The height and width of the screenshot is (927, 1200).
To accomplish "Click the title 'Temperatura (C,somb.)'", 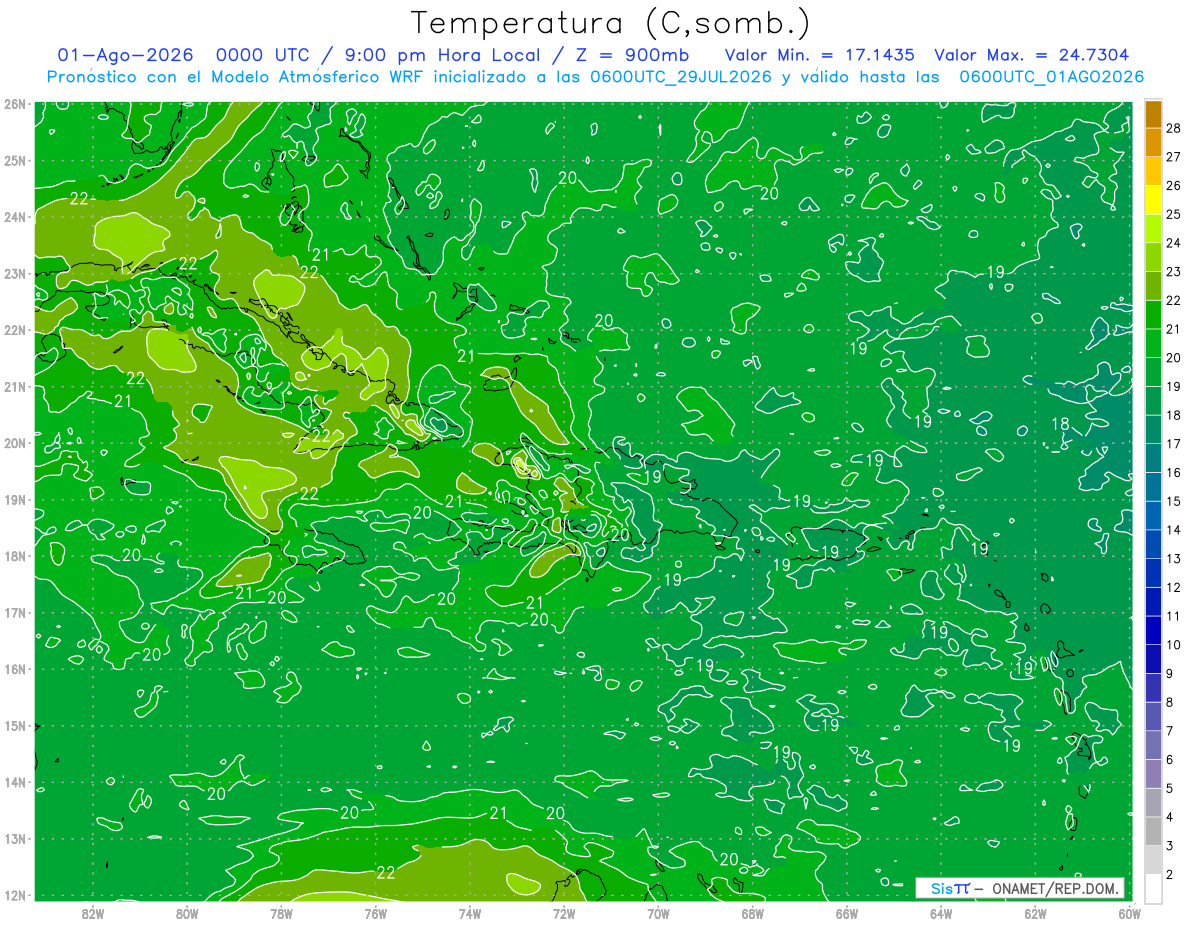I will point(611,23).
